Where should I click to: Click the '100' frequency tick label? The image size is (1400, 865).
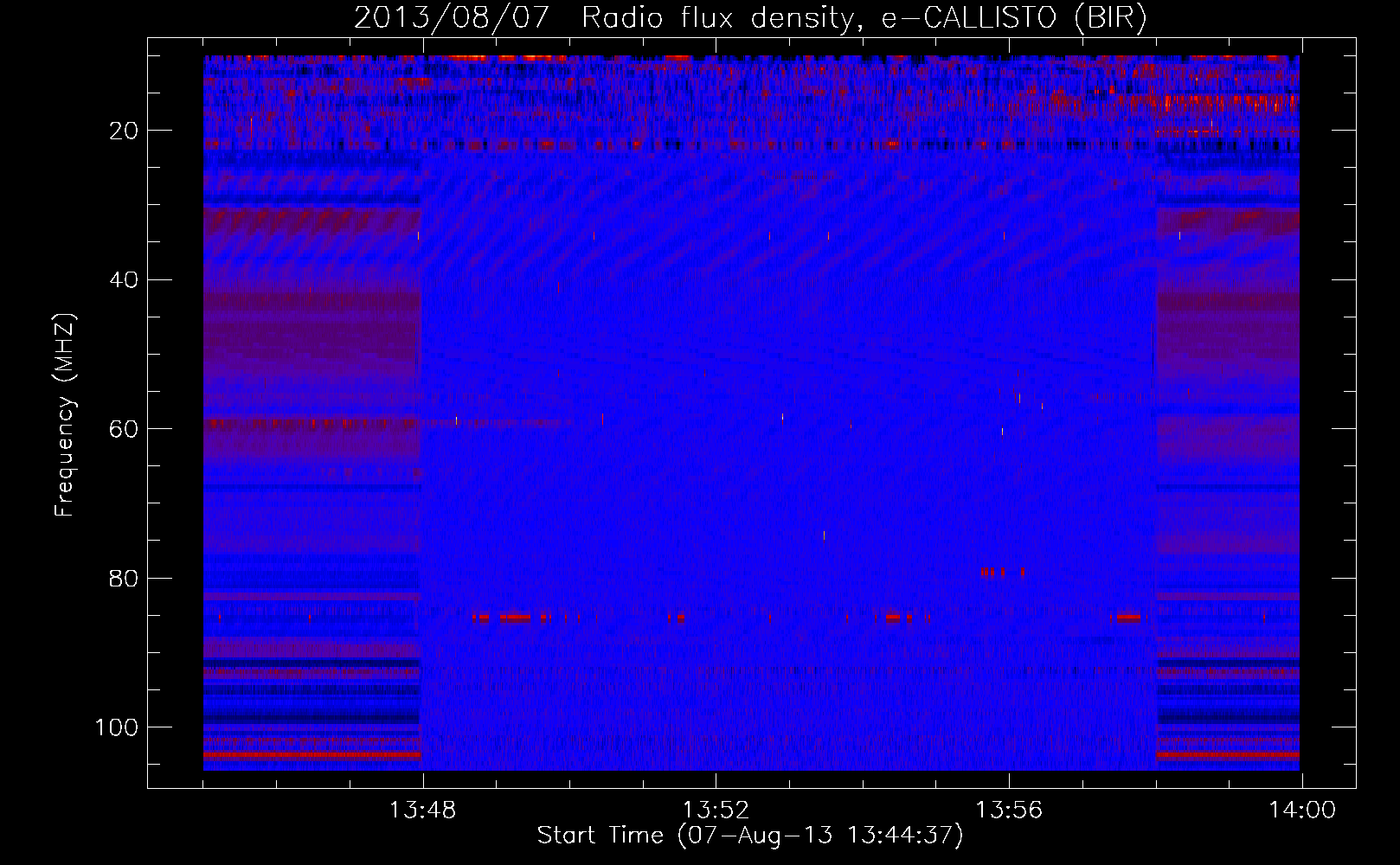(x=117, y=727)
